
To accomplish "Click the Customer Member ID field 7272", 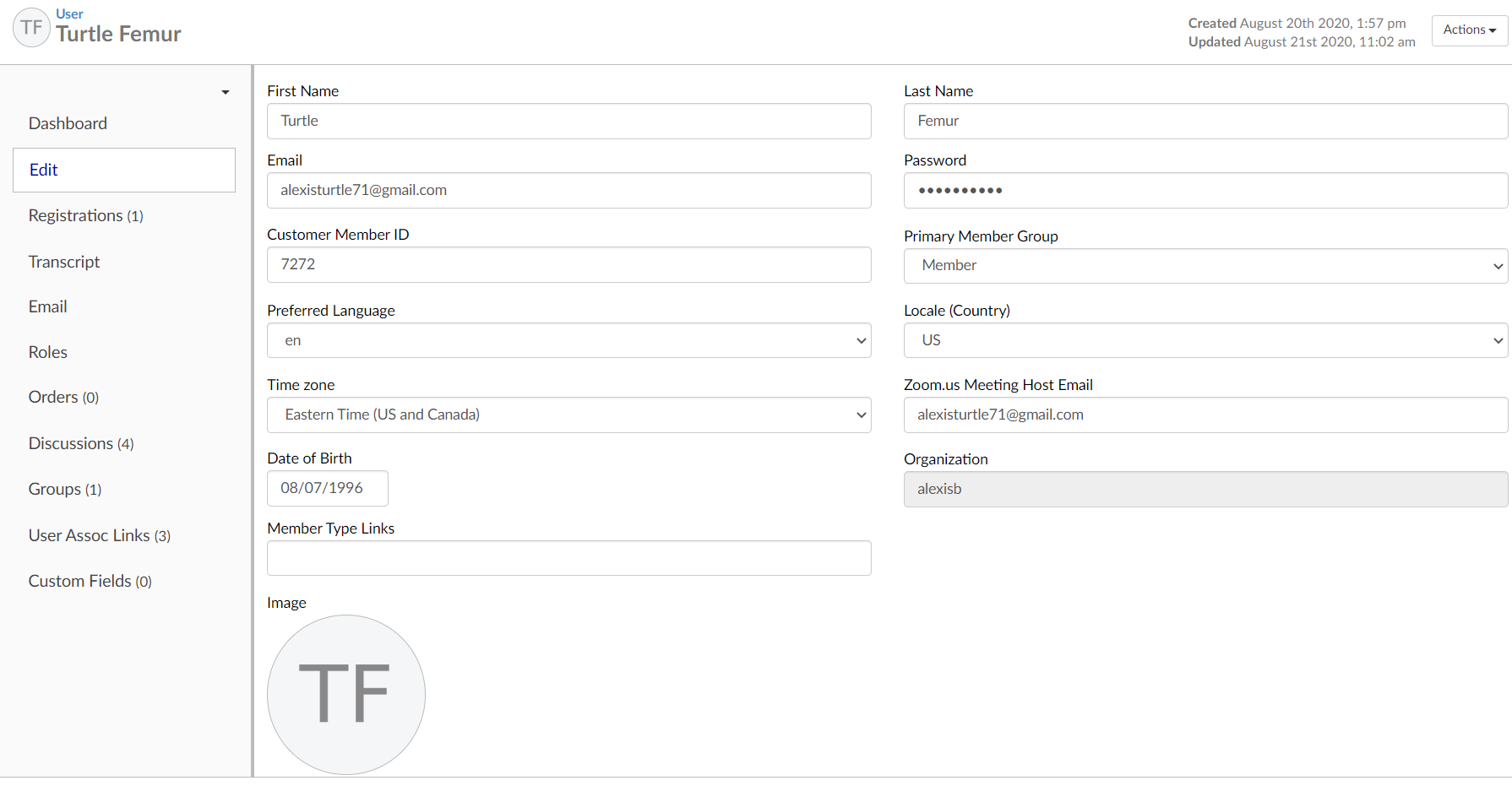I will pyautogui.click(x=569, y=264).
